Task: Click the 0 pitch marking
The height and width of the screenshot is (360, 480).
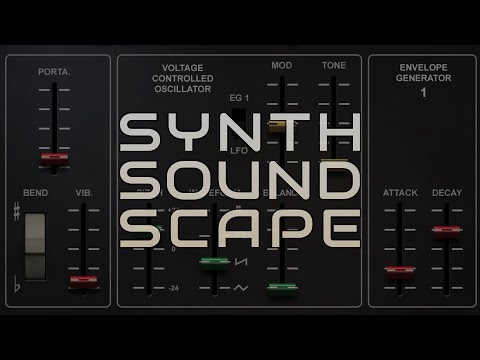Action: pyautogui.click(x=174, y=249)
